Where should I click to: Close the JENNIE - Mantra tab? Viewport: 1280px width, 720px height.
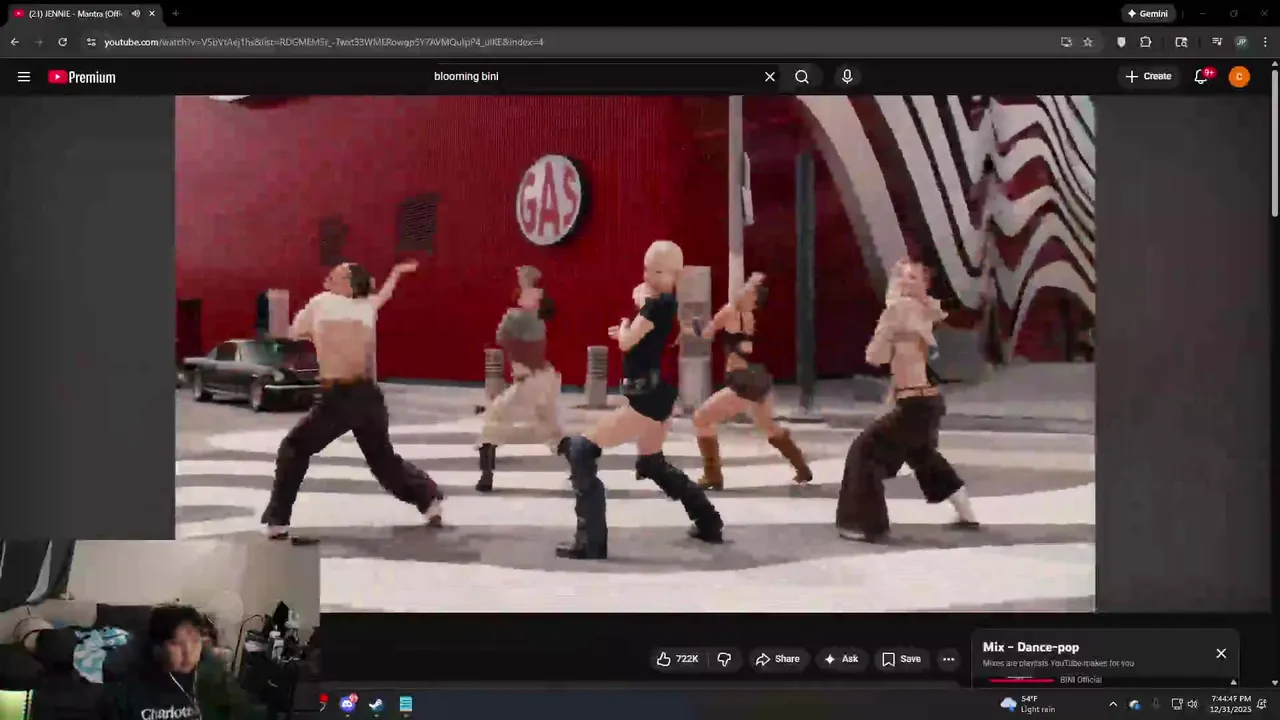(152, 14)
